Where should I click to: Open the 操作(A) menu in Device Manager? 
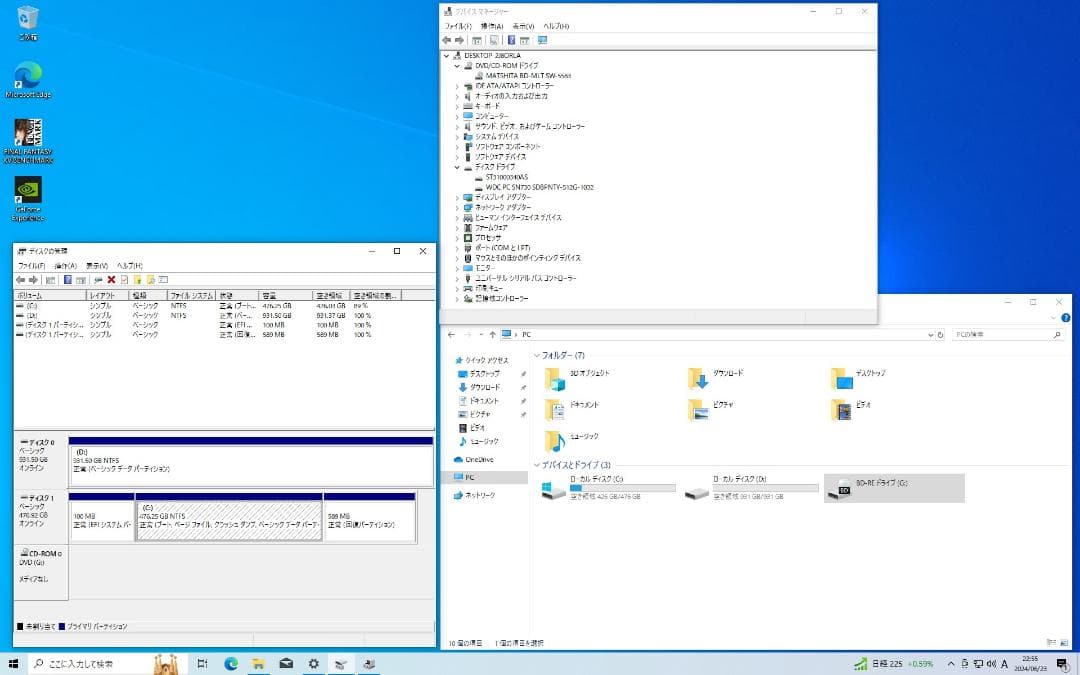pos(491,26)
